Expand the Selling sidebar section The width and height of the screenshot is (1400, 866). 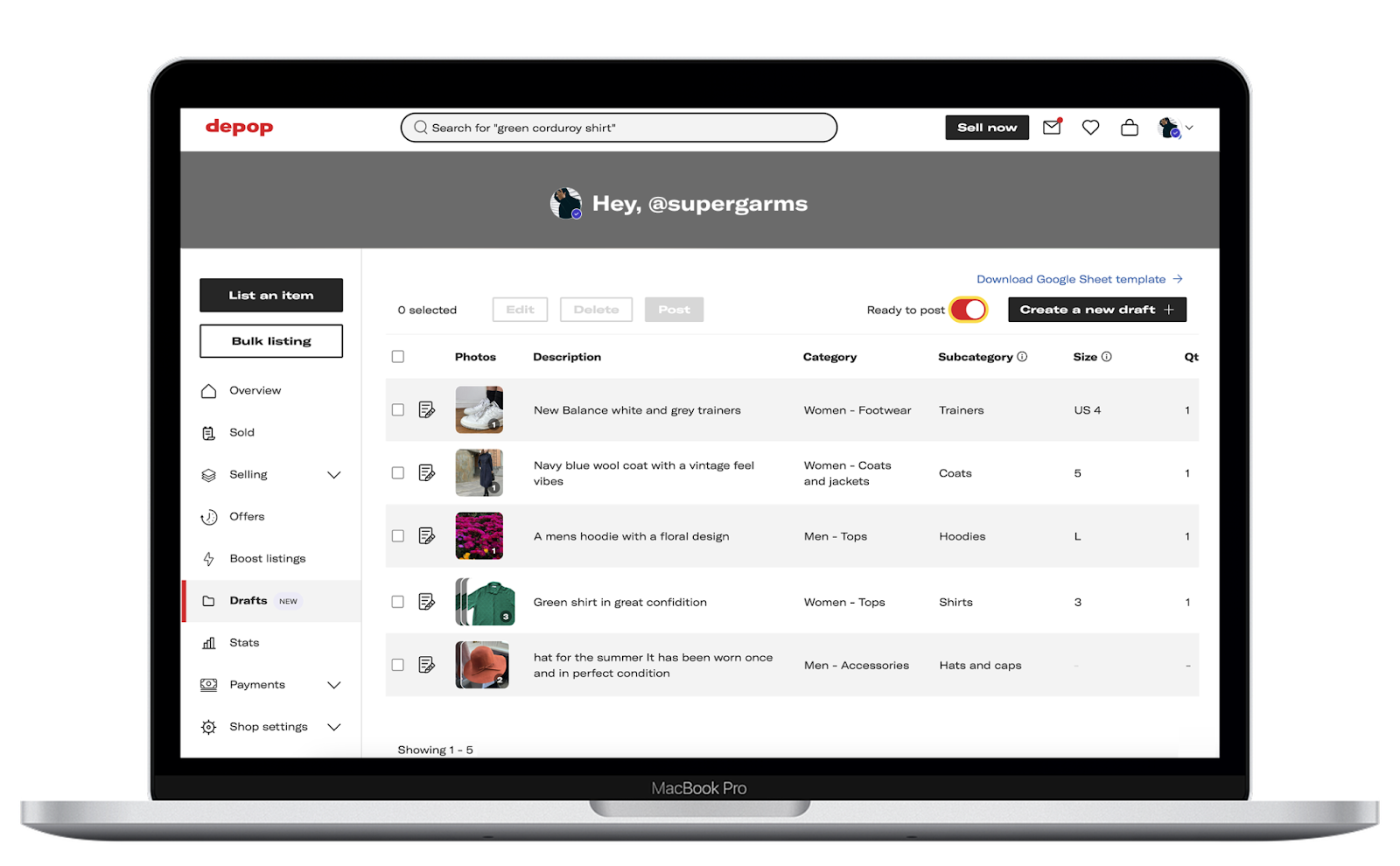pyautogui.click(x=333, y=475)
